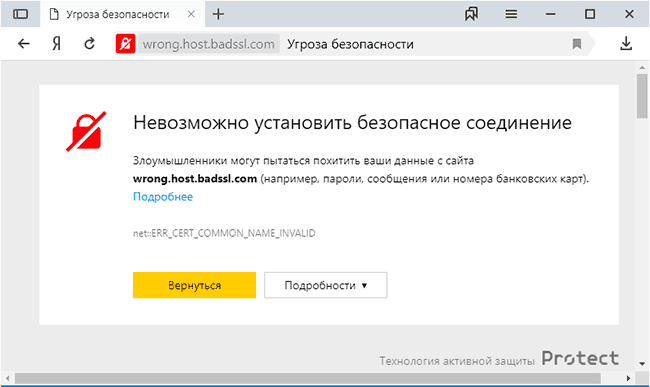Maximize the browser window

coord(590,14)
